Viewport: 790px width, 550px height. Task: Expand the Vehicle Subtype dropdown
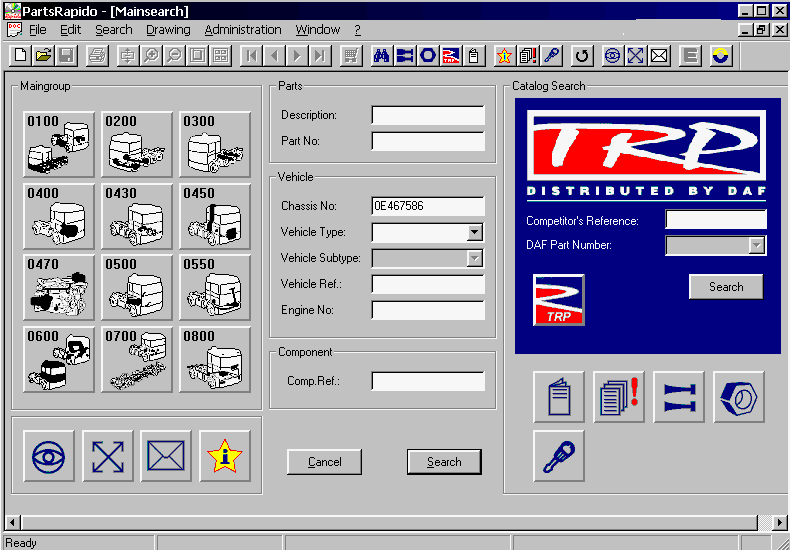click(x=474, y=258)
